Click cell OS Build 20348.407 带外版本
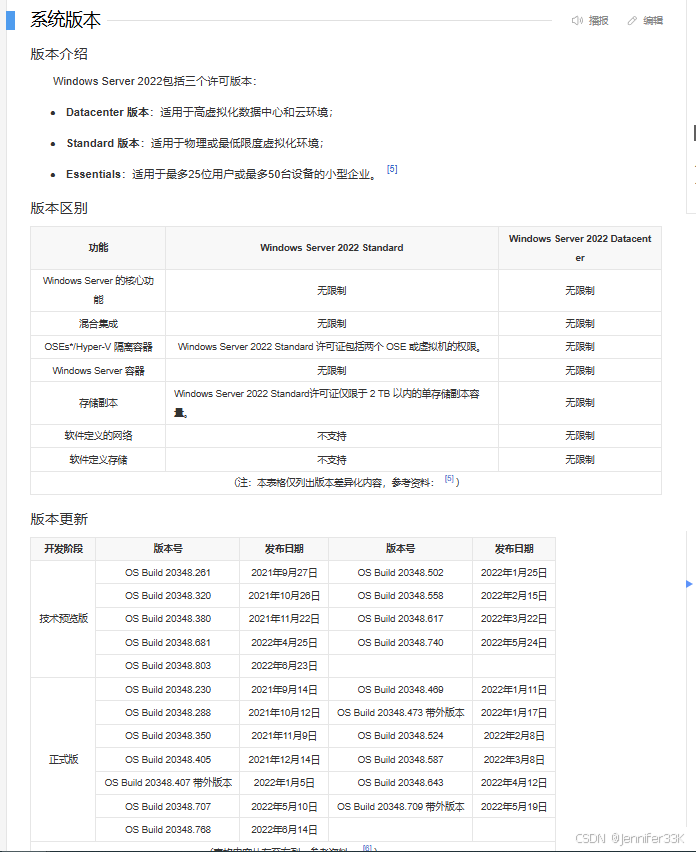 168,783
